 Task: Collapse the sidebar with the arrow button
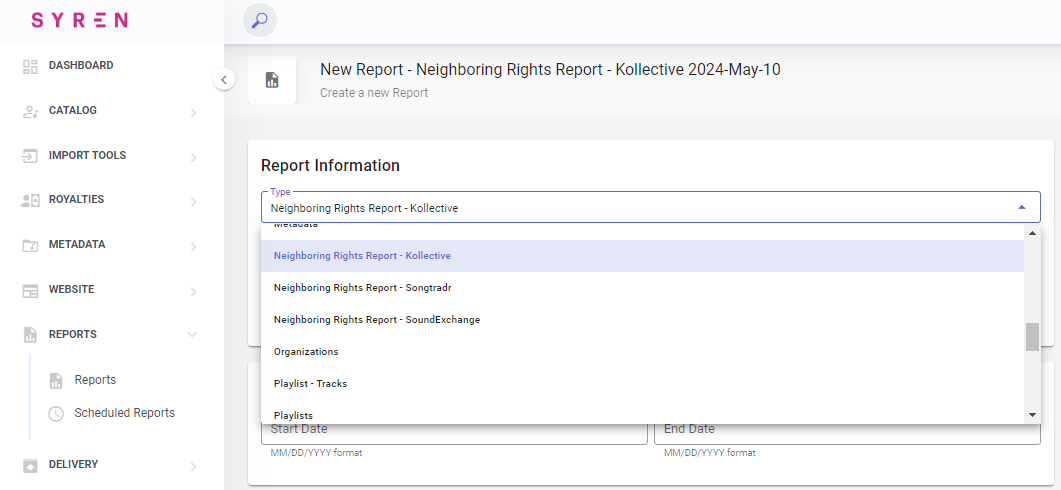[224, 80]
